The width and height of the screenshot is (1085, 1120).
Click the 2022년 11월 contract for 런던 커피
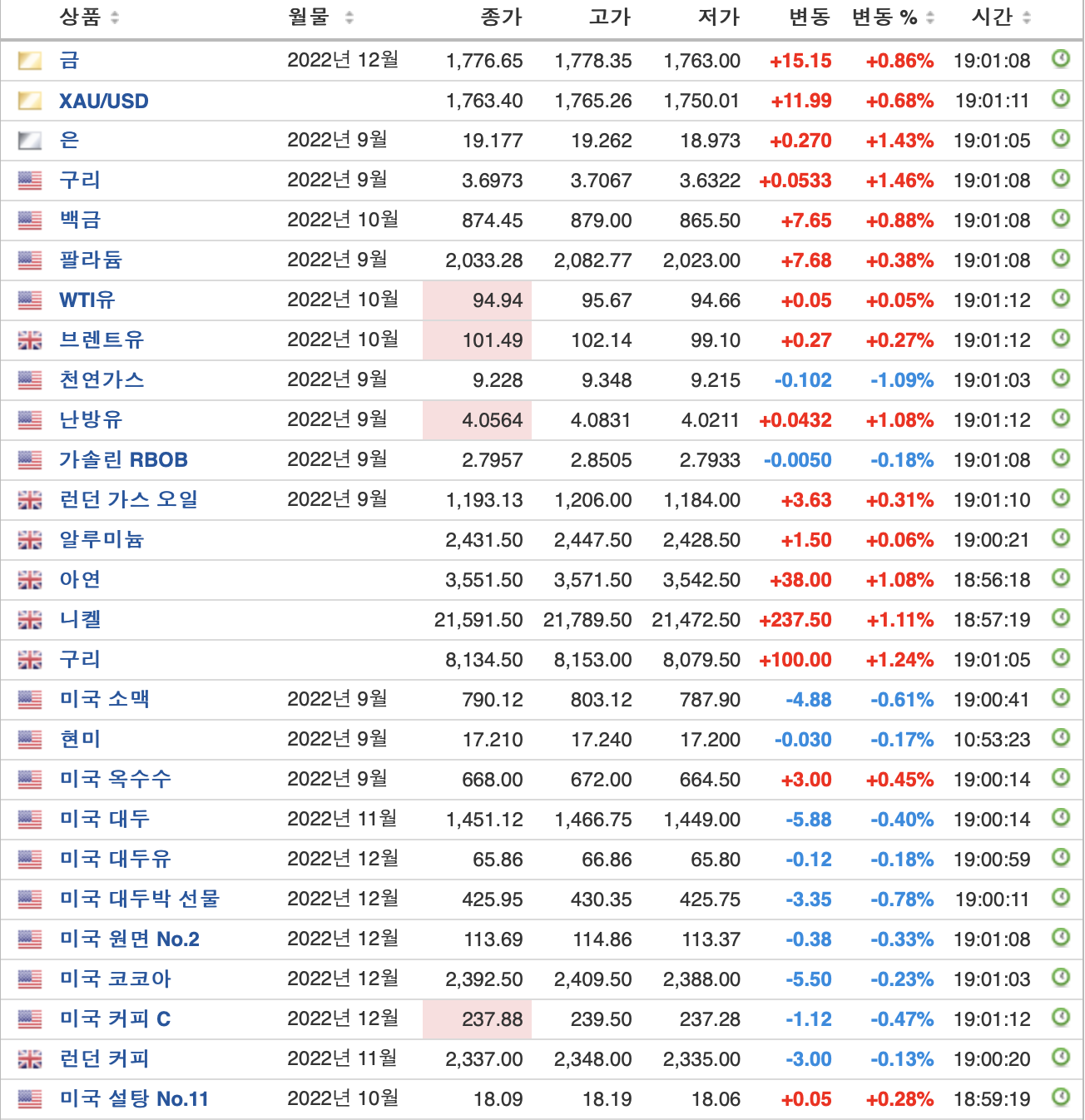pyautogui.click(x=343, y=1058)
